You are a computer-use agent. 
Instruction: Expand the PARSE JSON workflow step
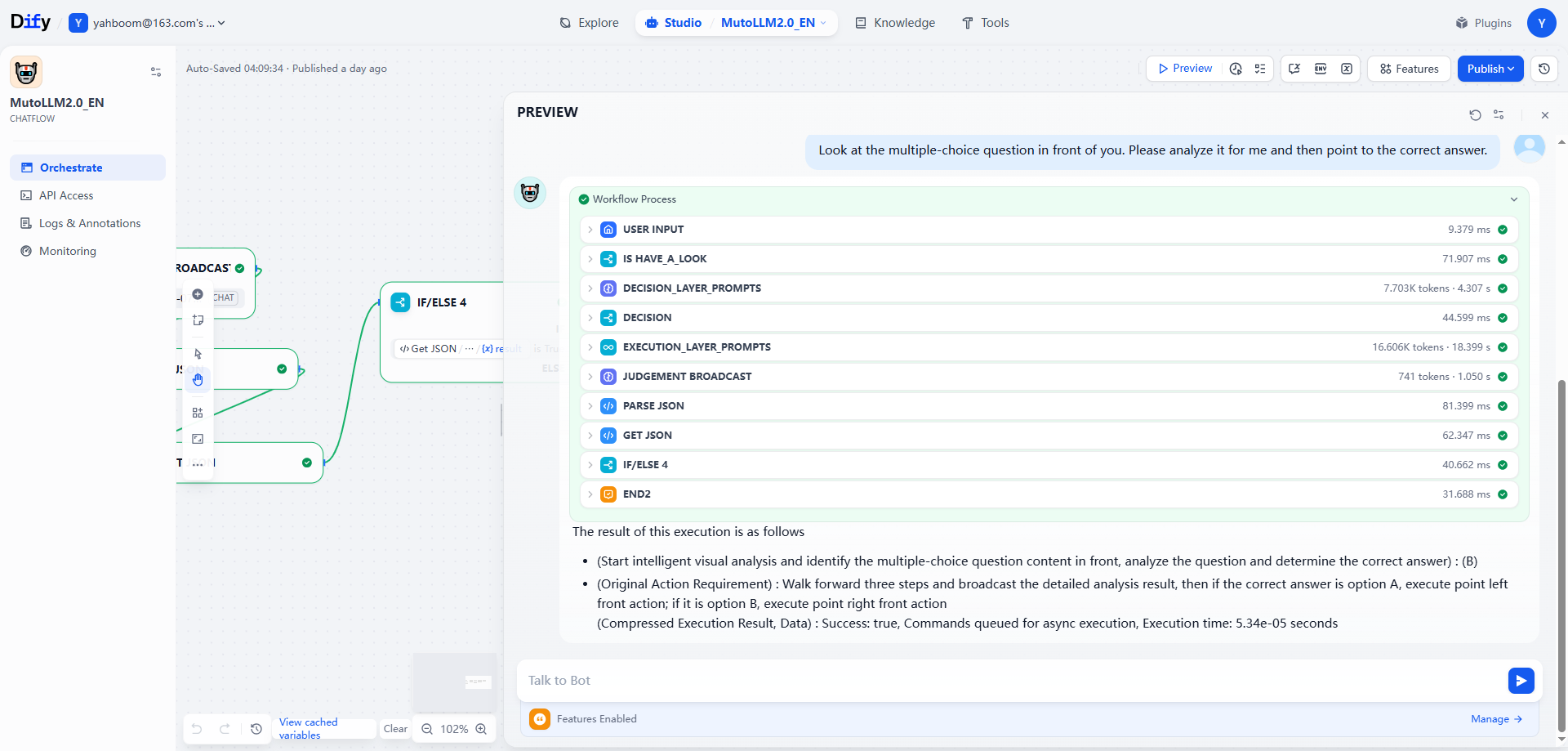click(1049, 406)
